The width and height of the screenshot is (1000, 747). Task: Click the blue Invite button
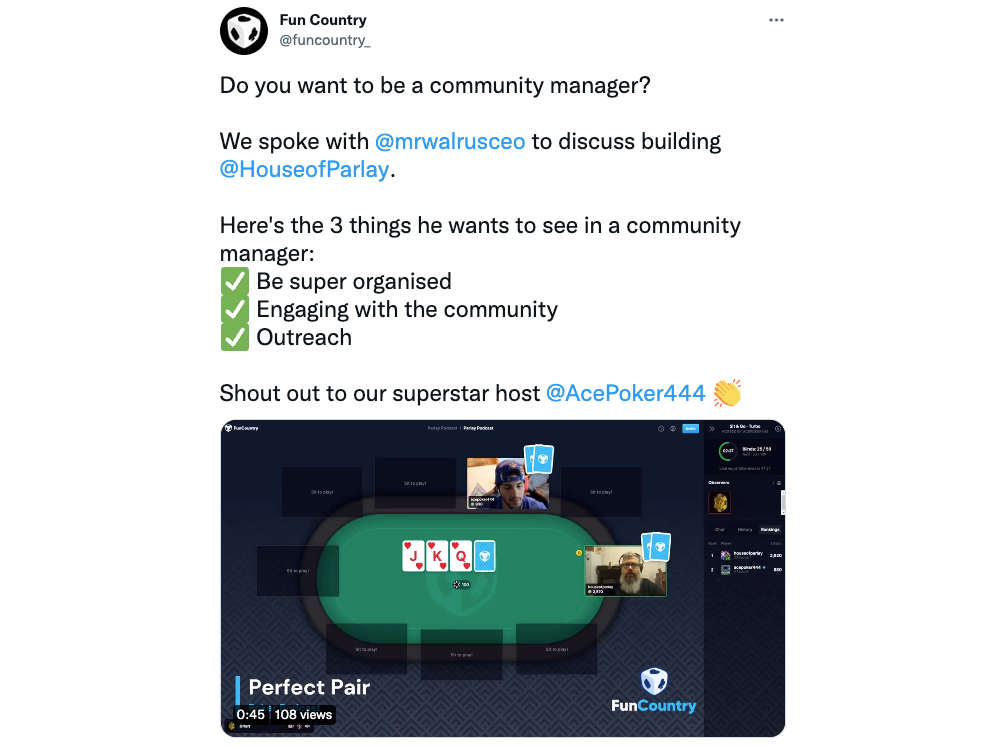[x=690, y=429]
